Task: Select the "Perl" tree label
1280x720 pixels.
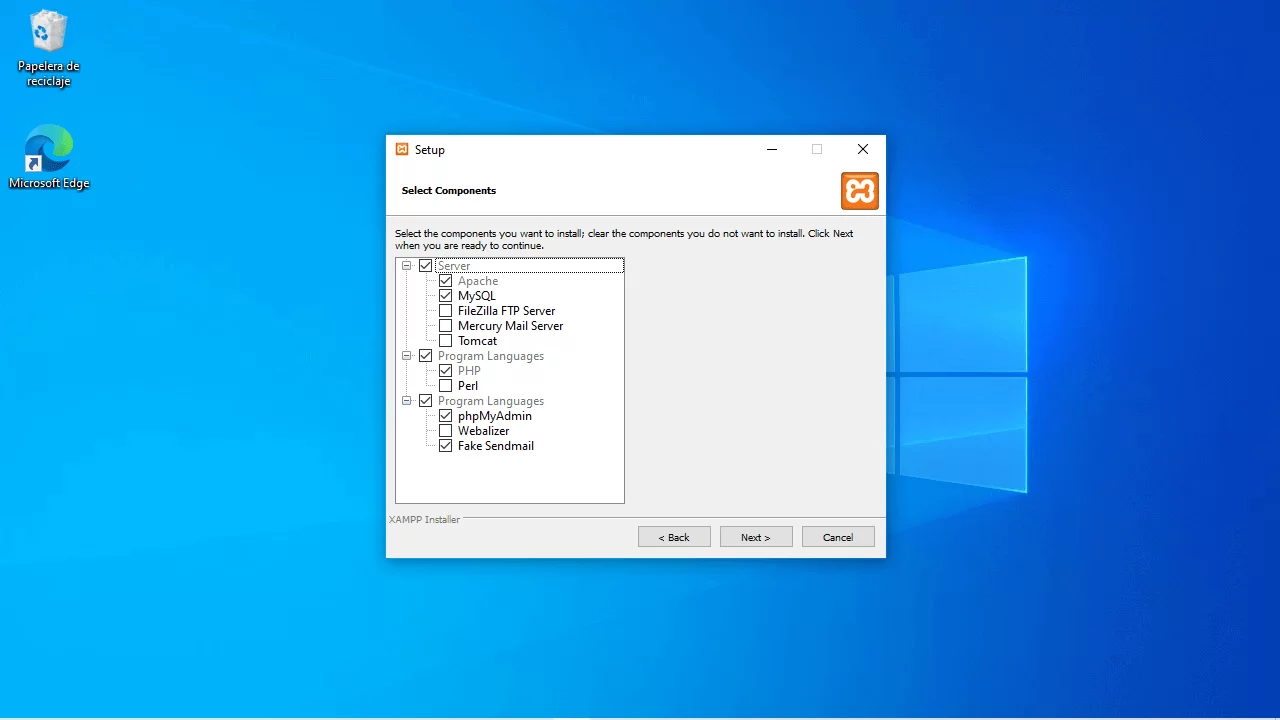Action: tap(468, 386)
